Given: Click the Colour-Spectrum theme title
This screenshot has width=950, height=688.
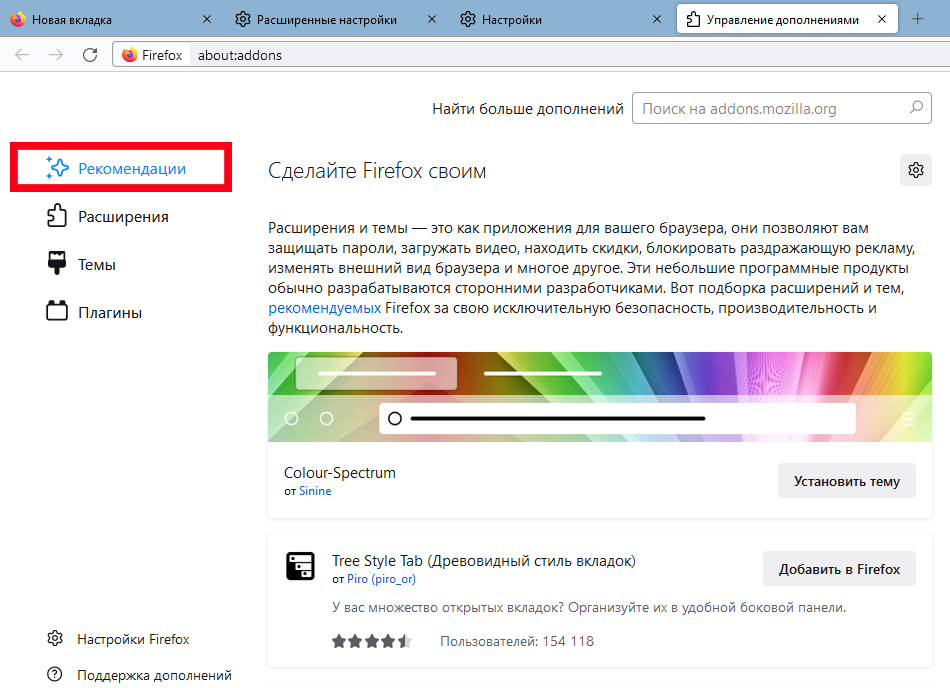Looking at the screenshot, I should 339,472.
